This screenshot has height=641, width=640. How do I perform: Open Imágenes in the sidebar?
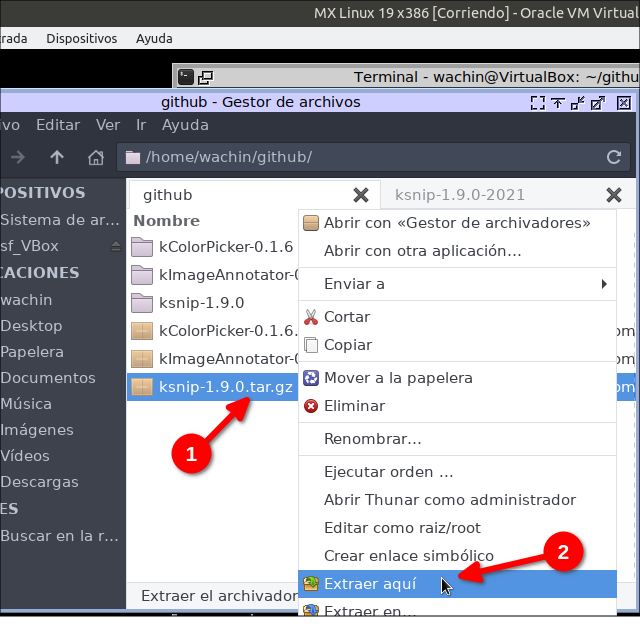[37, 430]
